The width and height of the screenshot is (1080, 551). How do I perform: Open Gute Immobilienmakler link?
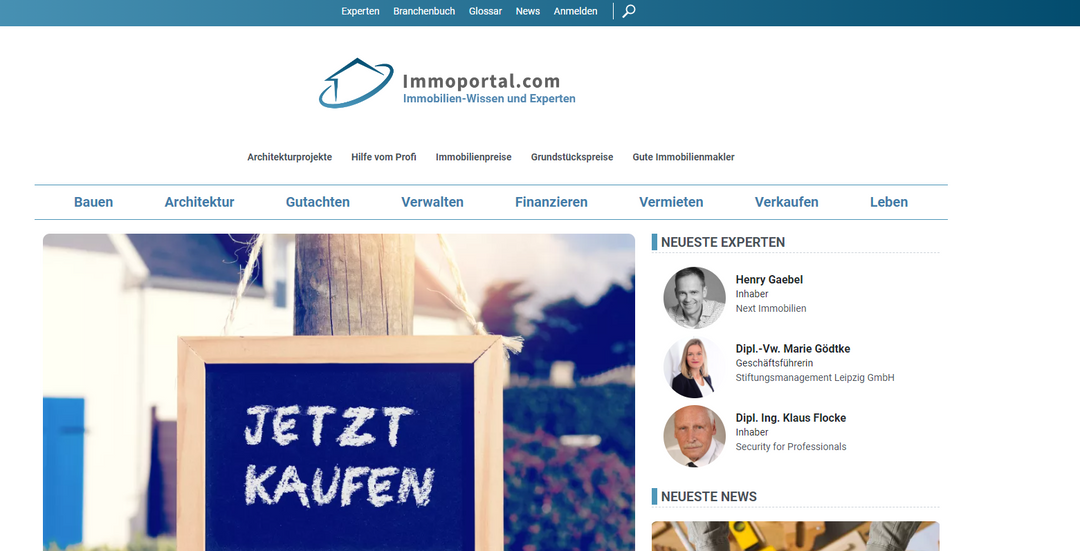tap(683, 157)
